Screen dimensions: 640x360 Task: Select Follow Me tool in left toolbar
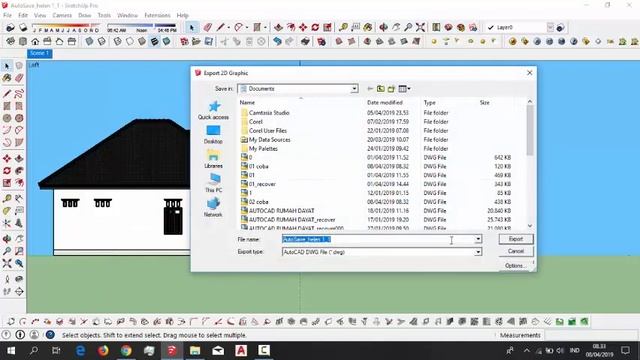click(x=19, y=171)
